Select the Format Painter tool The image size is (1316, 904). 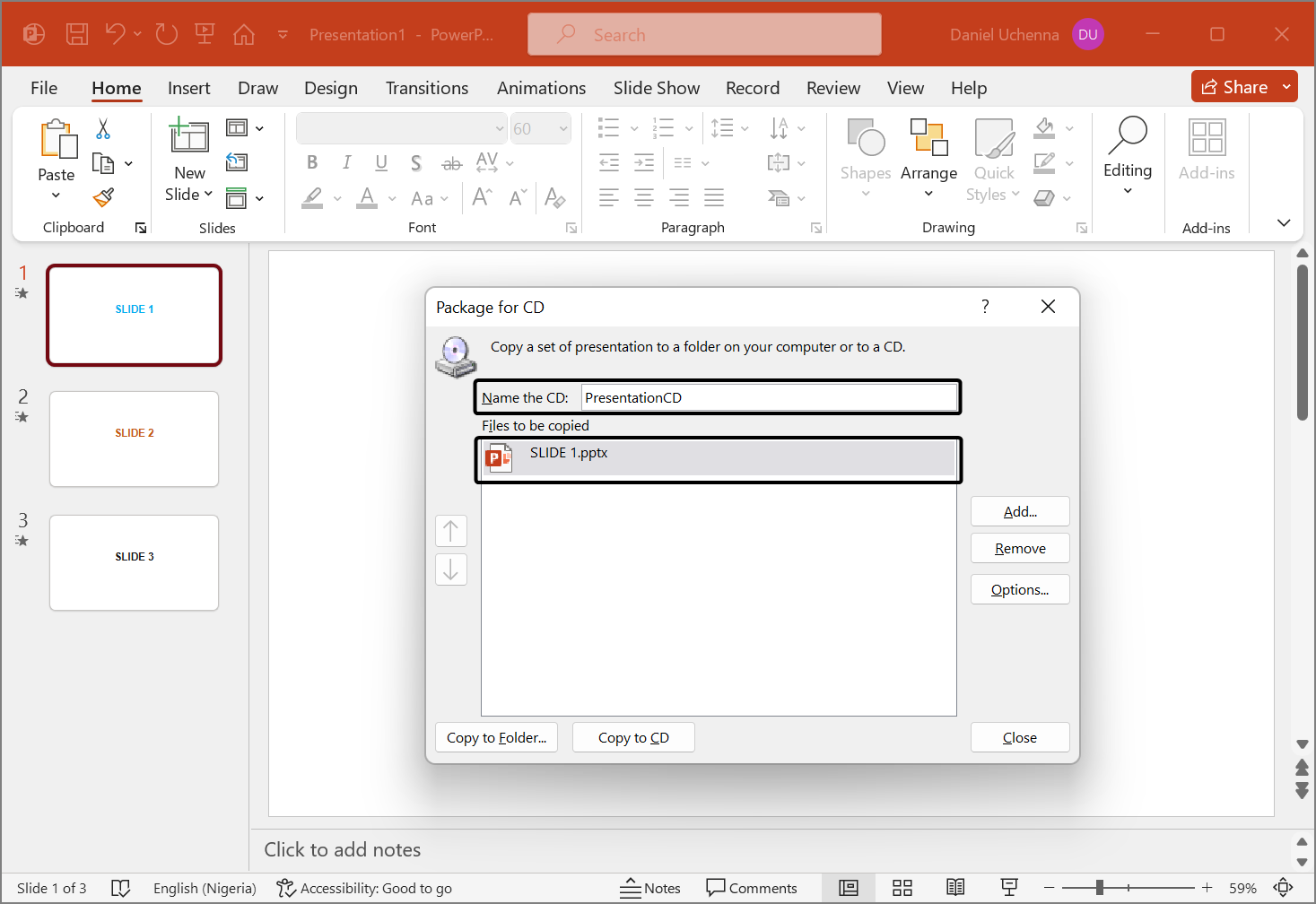click(102, 196)
